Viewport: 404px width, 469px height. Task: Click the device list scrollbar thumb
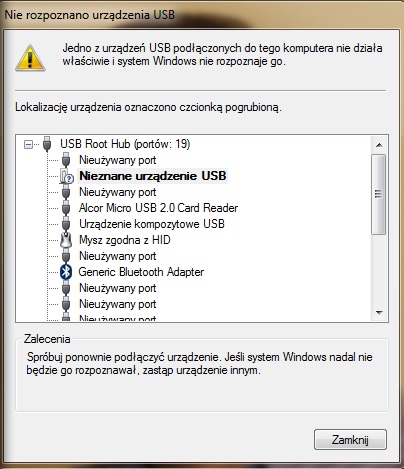click(378, 194)
